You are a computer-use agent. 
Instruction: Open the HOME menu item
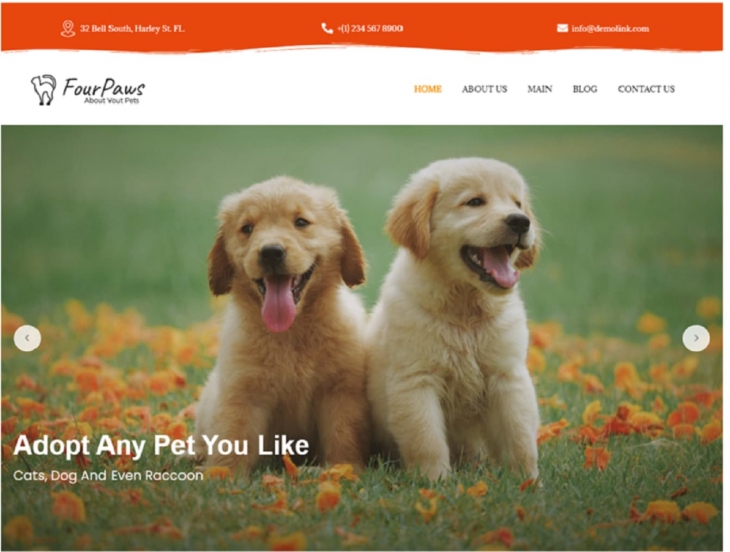click(427, 89)
